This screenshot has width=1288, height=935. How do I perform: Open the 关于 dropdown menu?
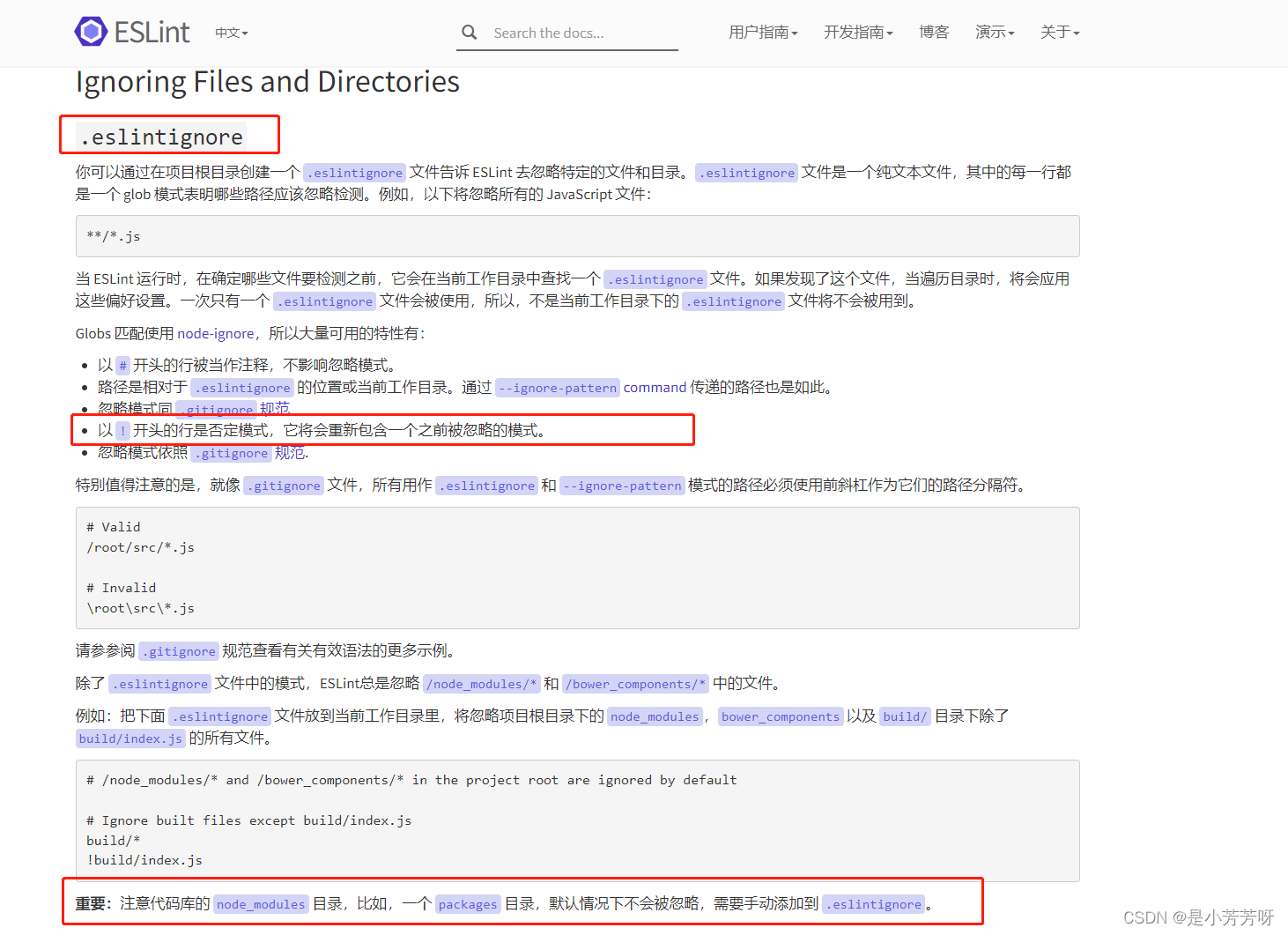point(1058,32)
